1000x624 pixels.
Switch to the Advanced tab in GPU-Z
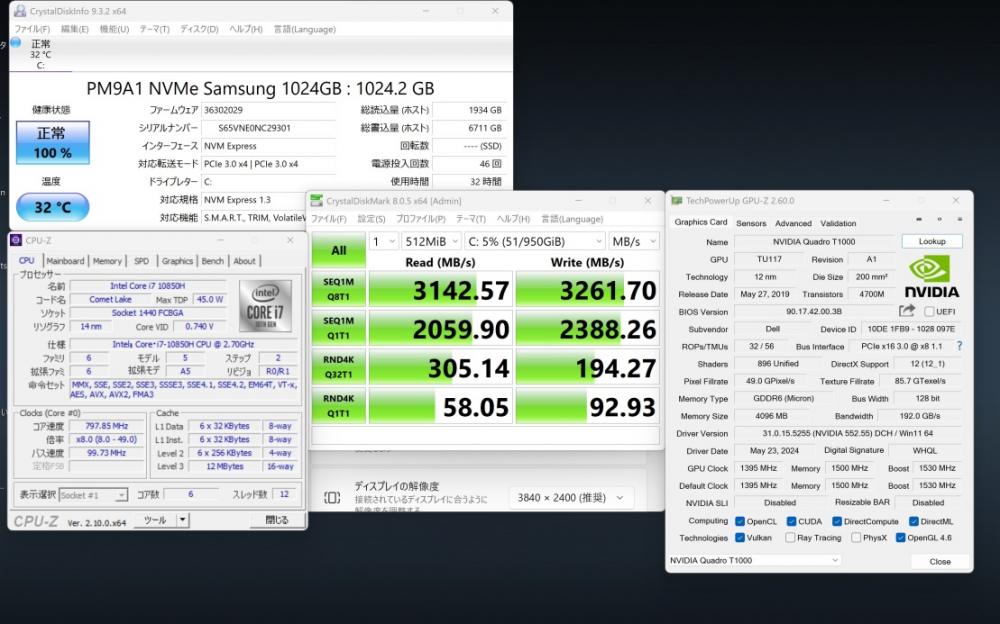793,223
